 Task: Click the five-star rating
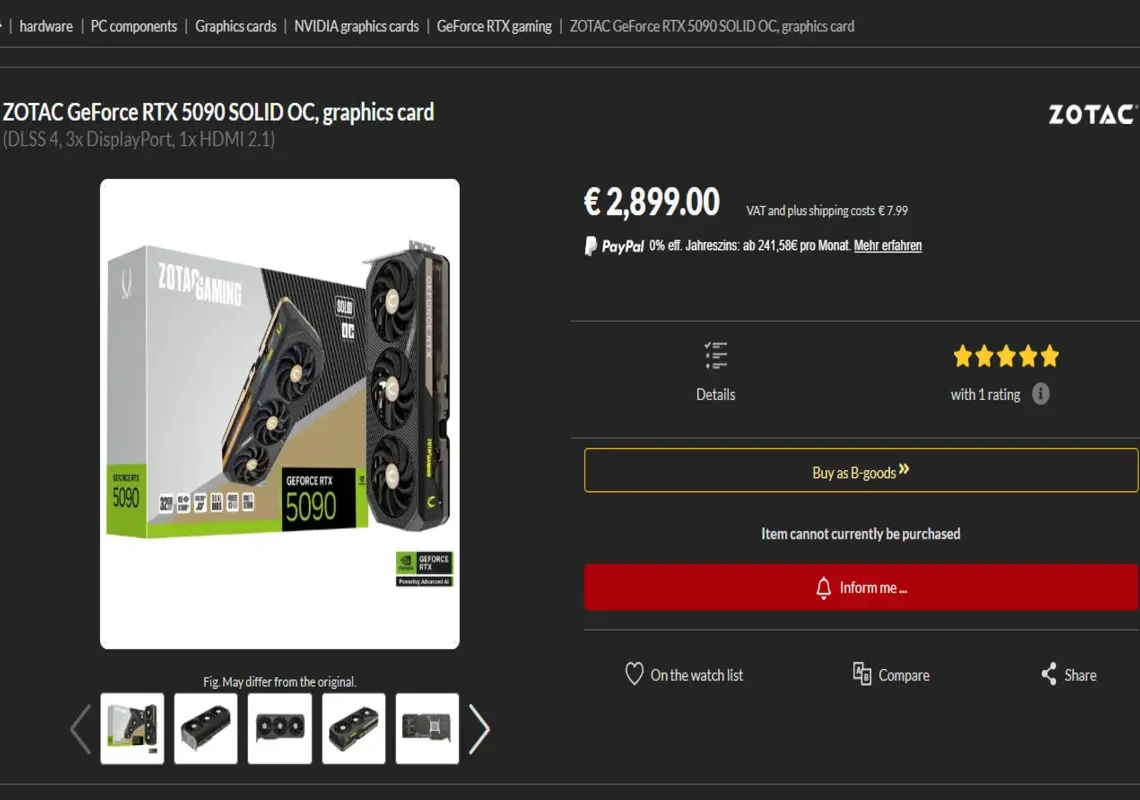tap(1006, 356)
